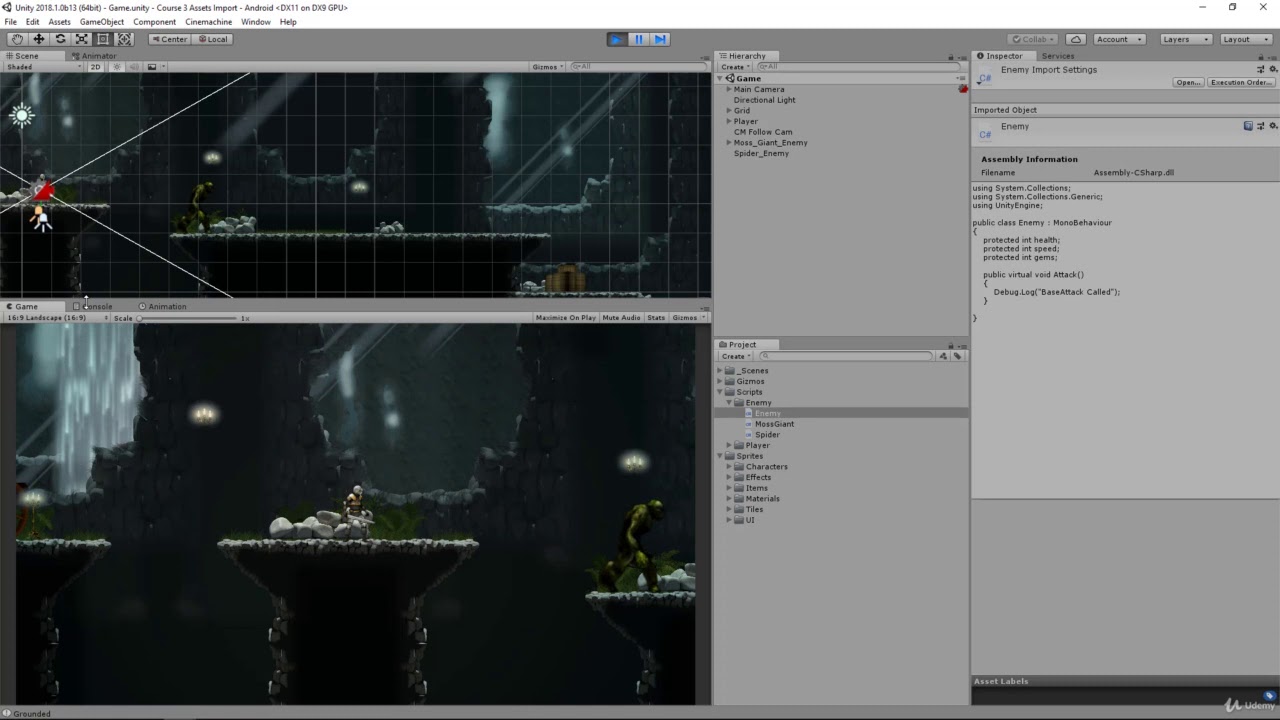Viewport: 1280px width, 720px height.
Task: Toggle Stats overlay in Game view
Action: [656, 318]
